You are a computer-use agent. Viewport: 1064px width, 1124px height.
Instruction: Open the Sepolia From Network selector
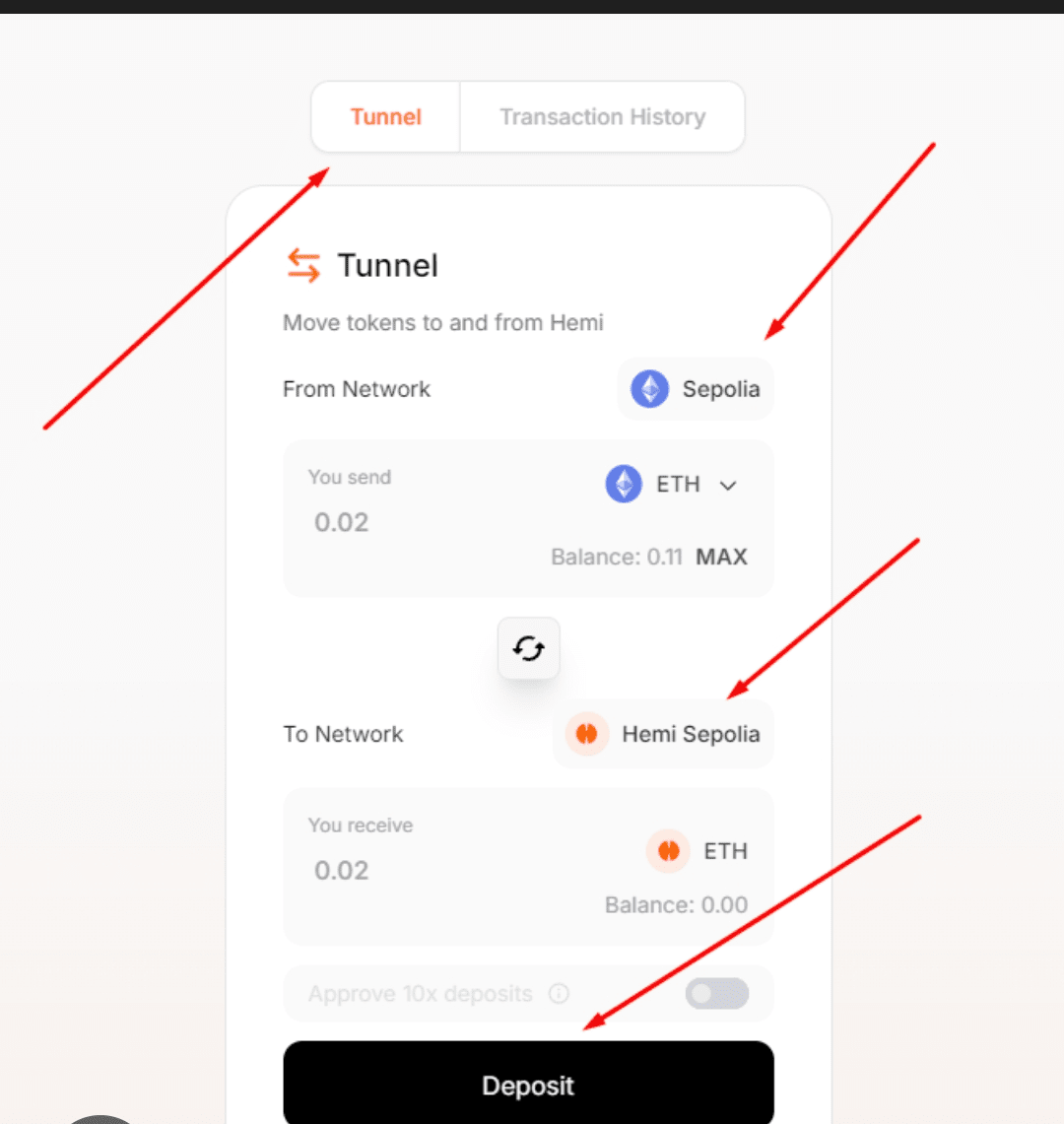[x=696, y=388]
